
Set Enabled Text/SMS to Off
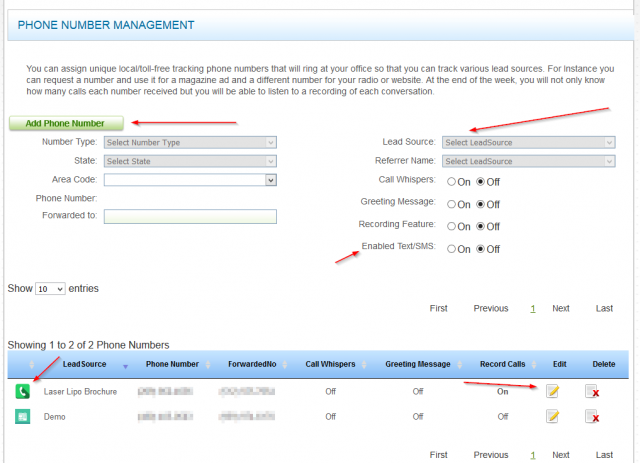[x=480, y=249]
